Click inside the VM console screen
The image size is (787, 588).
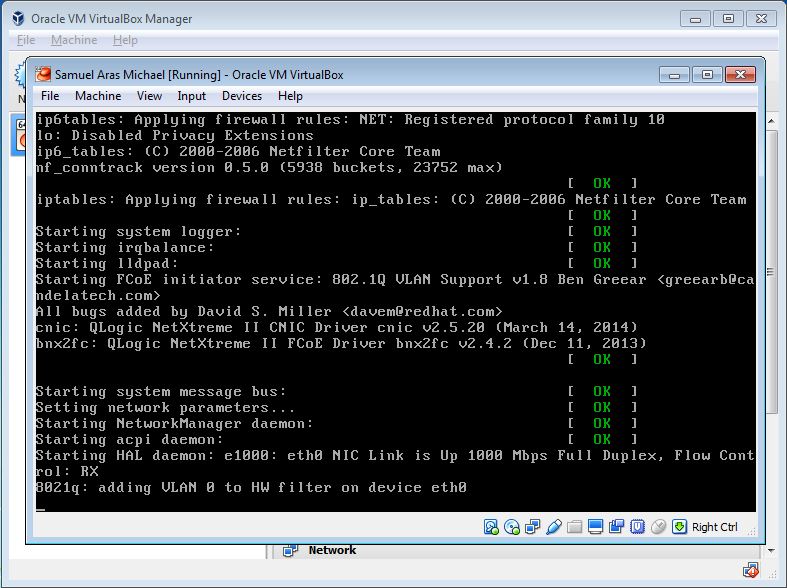tap(396, 312)
